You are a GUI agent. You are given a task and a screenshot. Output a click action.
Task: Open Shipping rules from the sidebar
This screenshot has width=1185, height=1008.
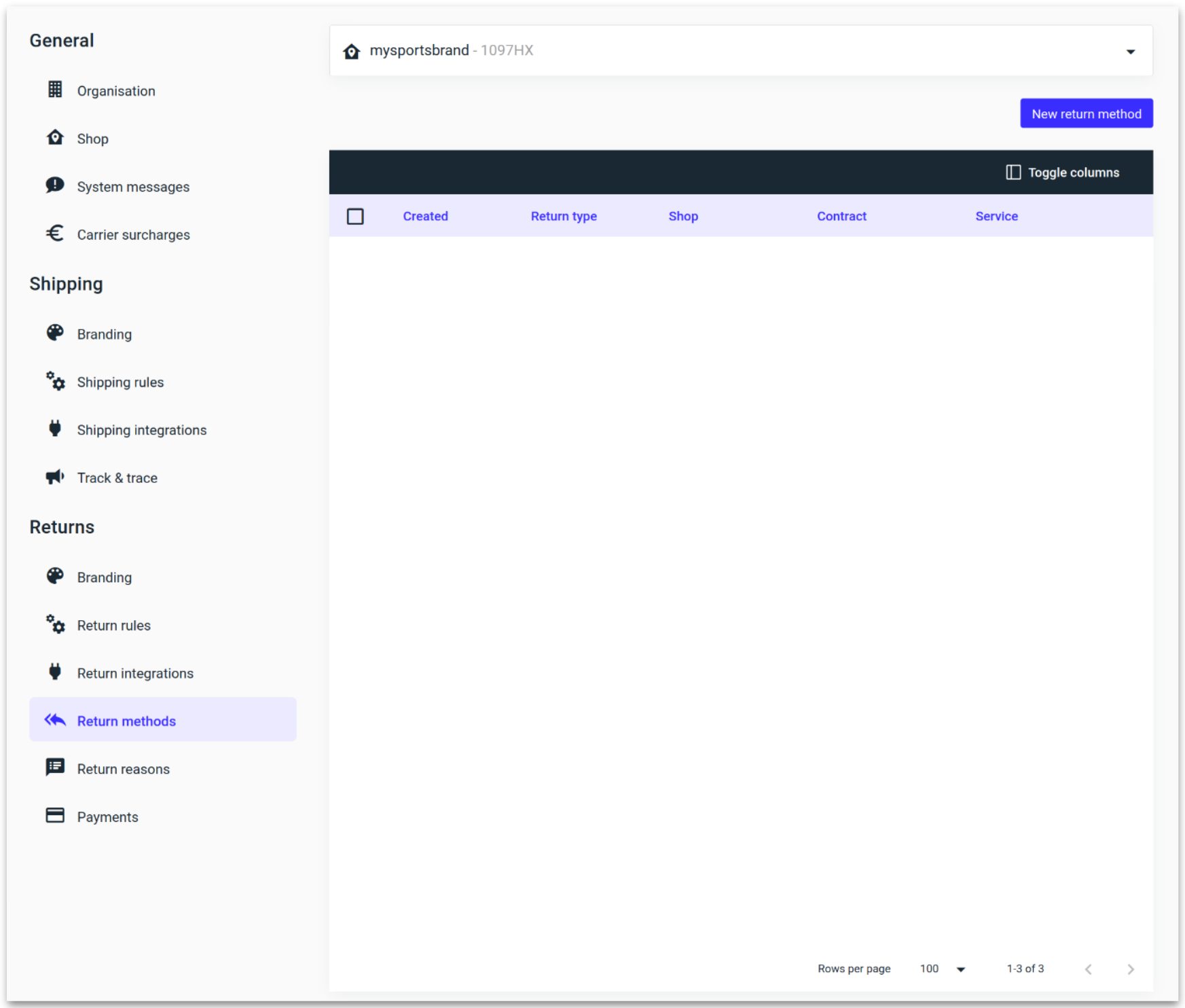[120, 381]
